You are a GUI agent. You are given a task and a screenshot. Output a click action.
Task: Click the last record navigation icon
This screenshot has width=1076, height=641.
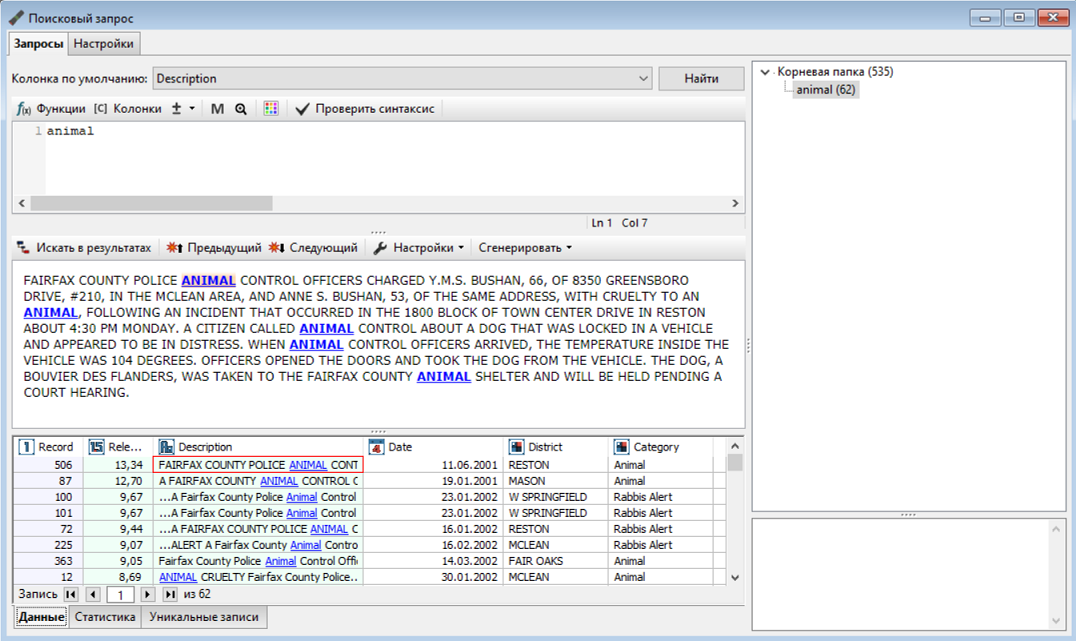172,593
